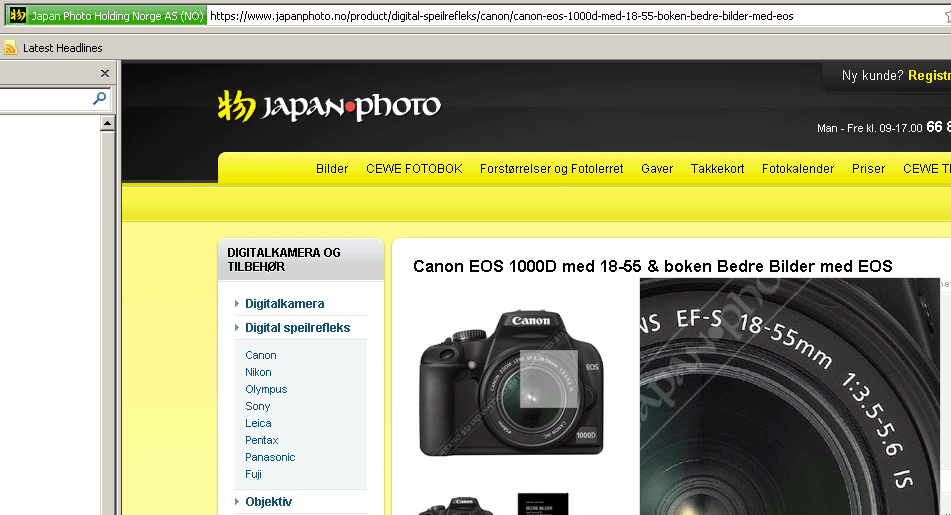The width and height of the screenshot is (951, 515).
Task: Open the Takkekort menu tab
Action: coord(717,169)
